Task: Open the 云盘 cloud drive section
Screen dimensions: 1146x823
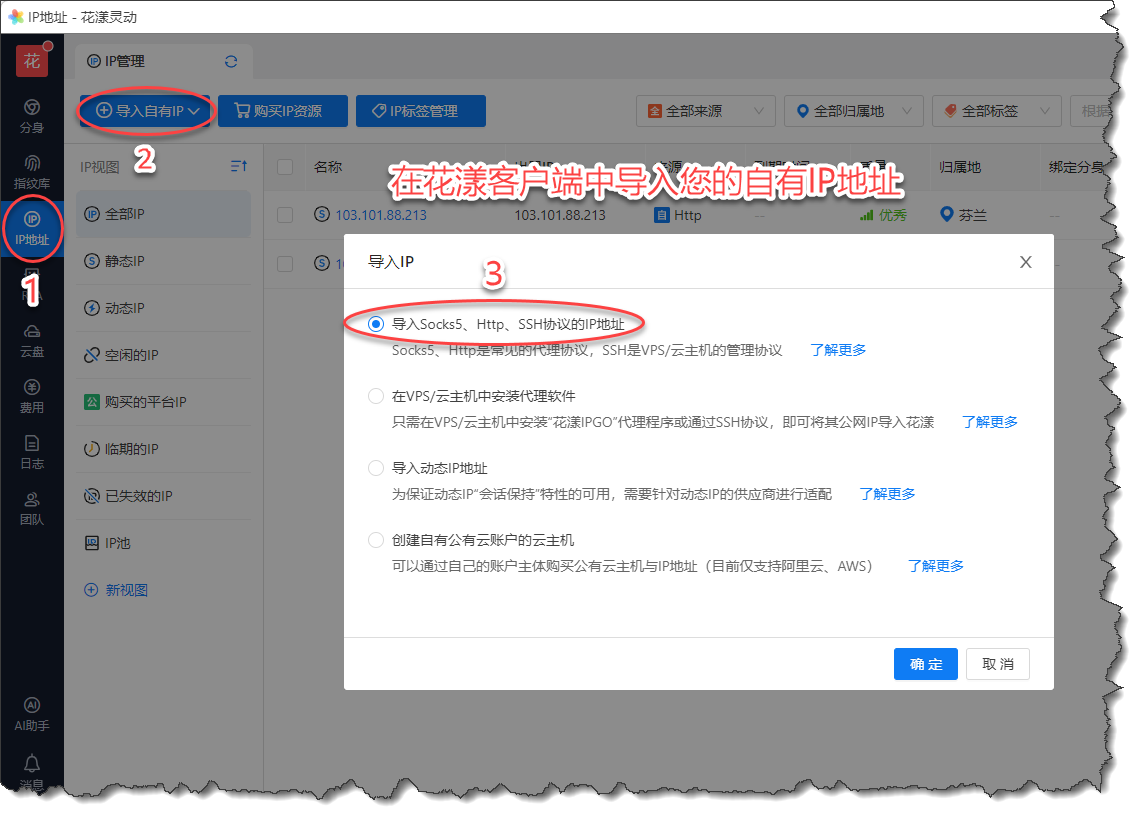Action: (x=31, y=341)
